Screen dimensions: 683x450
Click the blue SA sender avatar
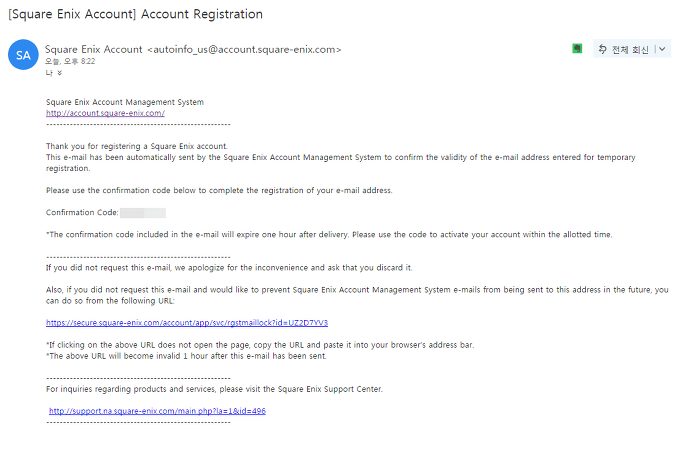tap(23, 55)
